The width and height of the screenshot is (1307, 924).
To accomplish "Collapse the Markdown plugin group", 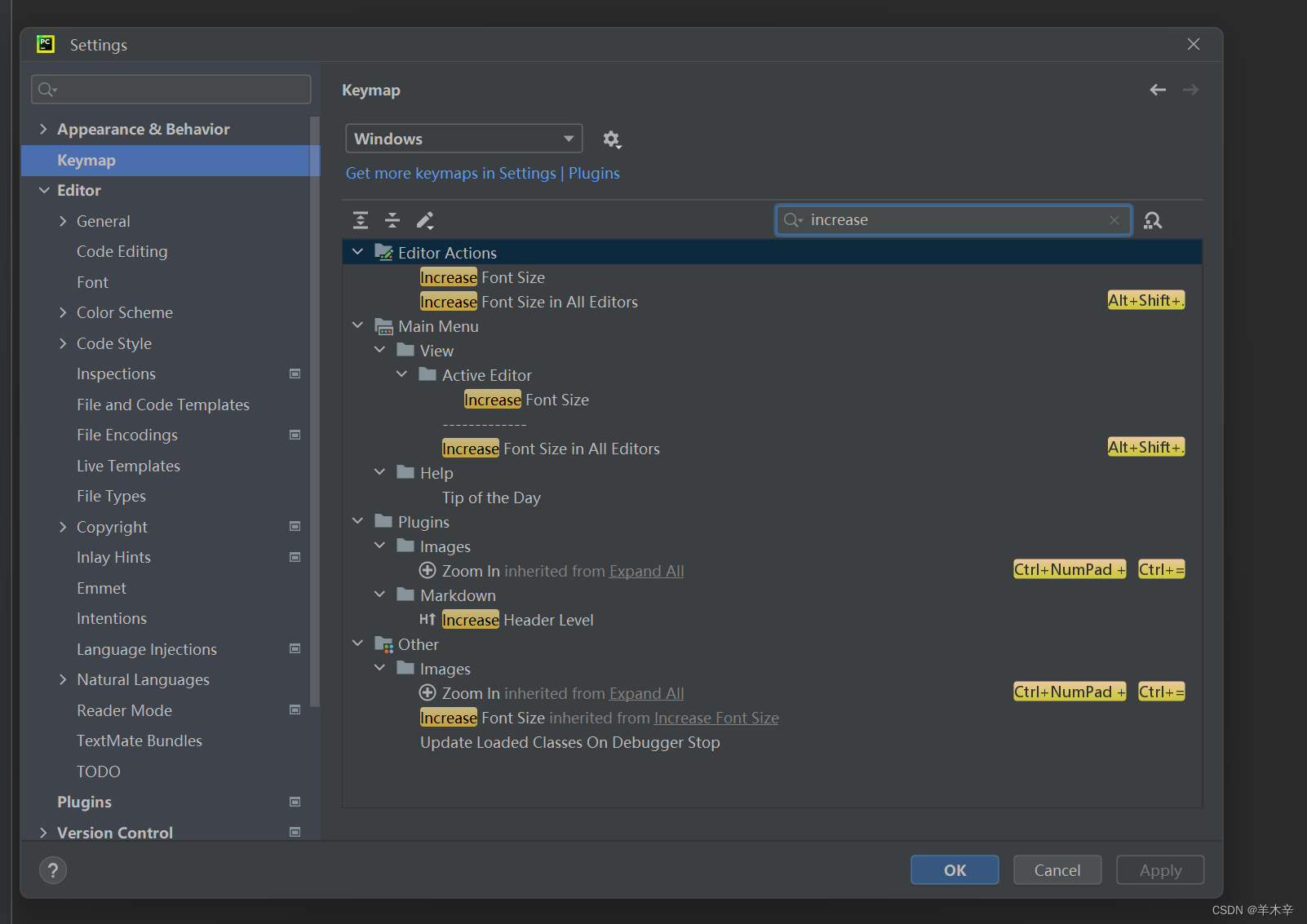I will 379,595.
